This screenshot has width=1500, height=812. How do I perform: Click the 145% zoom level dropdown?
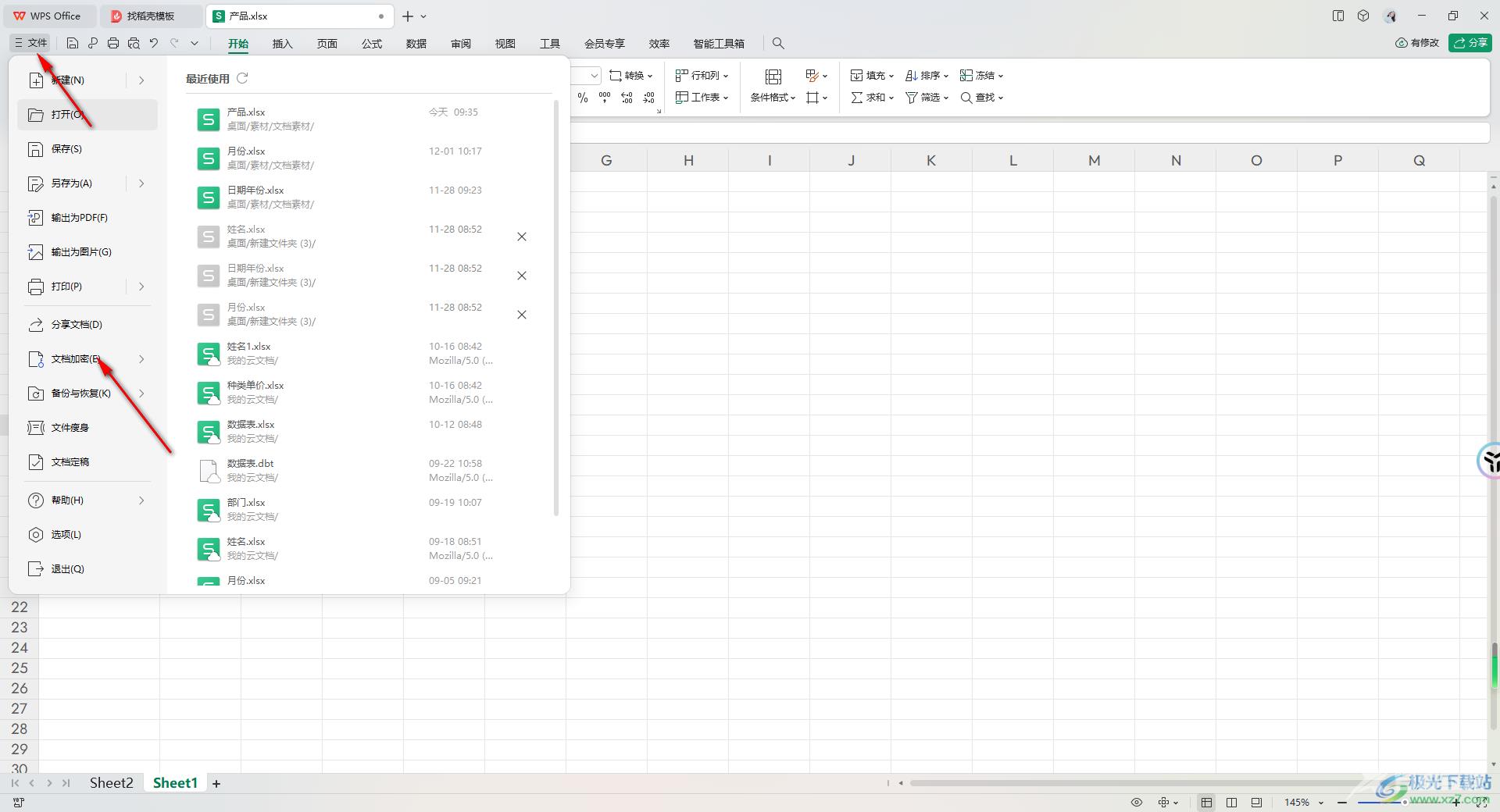(1304, 803)
